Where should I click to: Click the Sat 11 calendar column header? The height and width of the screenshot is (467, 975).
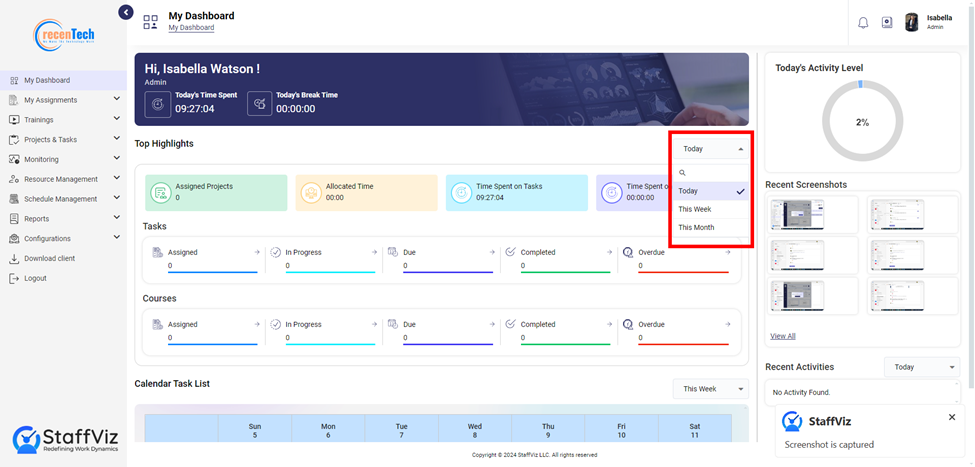tap(695, 431)
